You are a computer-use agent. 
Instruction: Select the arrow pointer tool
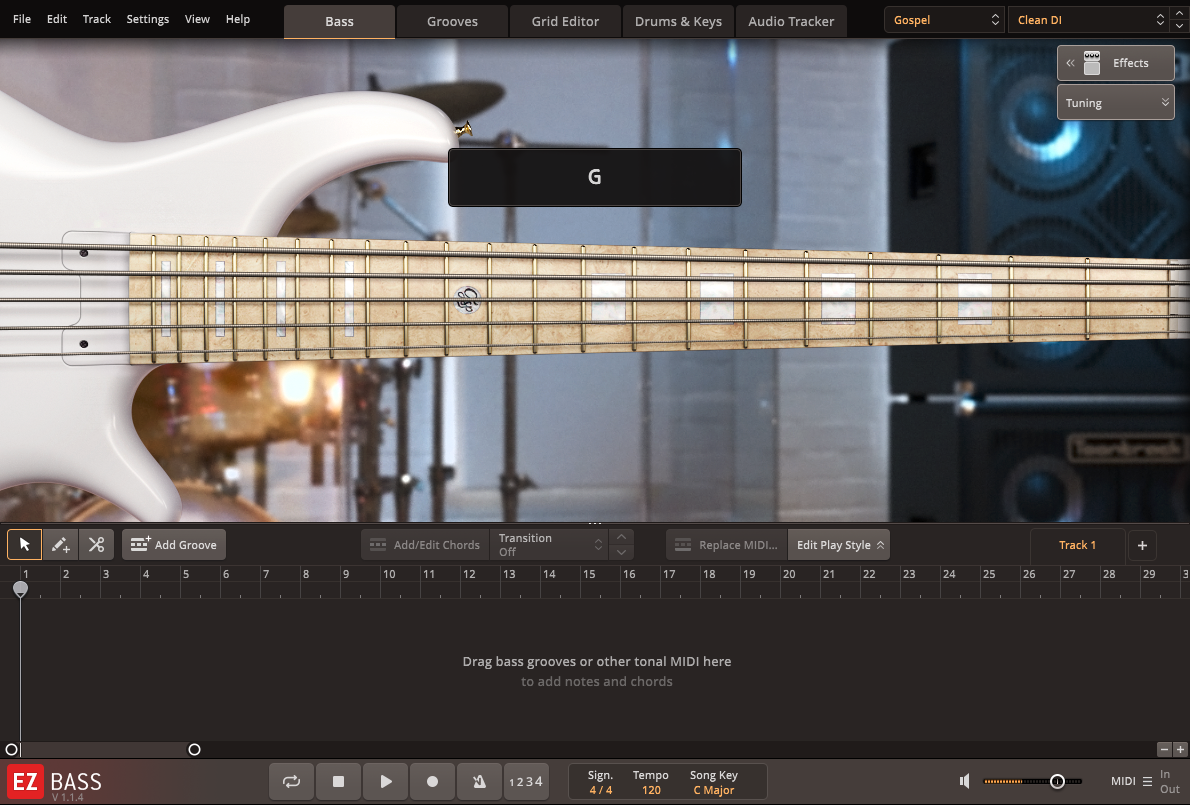(25, 545)
